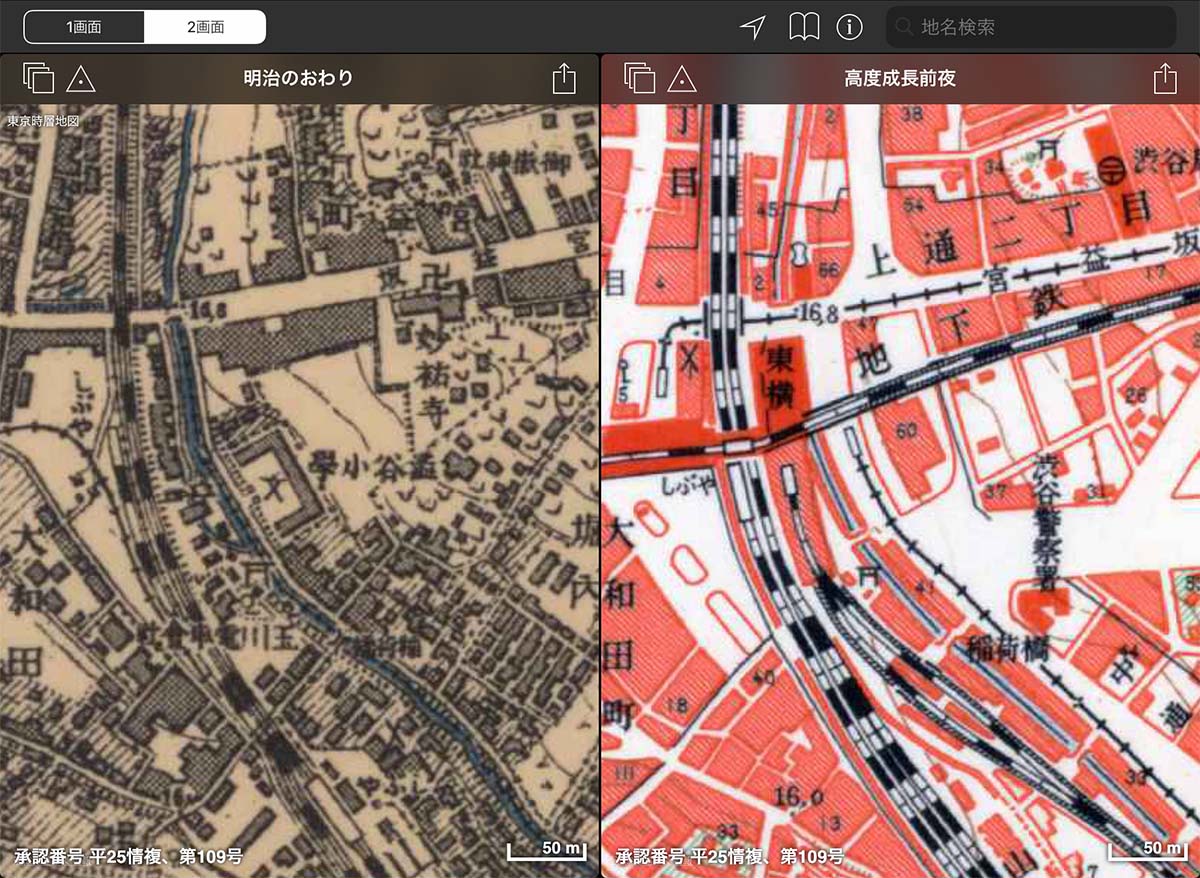
Task: Click the 地名検索 search field
Action: [x=1040, y=27]
